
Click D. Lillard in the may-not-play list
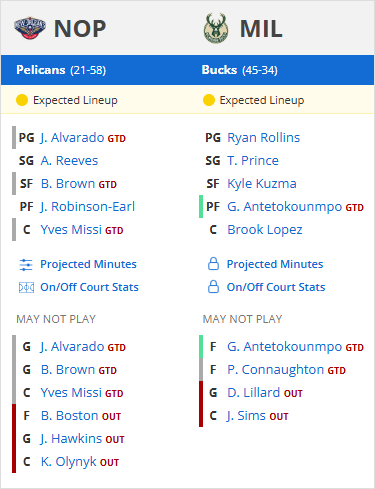point(253,393)
